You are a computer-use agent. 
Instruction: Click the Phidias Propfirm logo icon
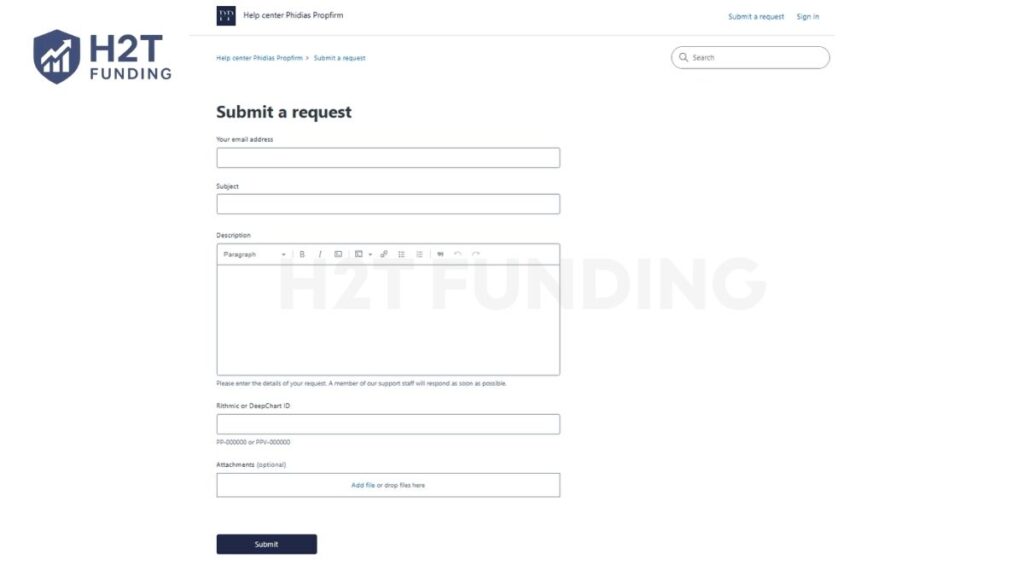pyautogui.click(x=226, y=15)
